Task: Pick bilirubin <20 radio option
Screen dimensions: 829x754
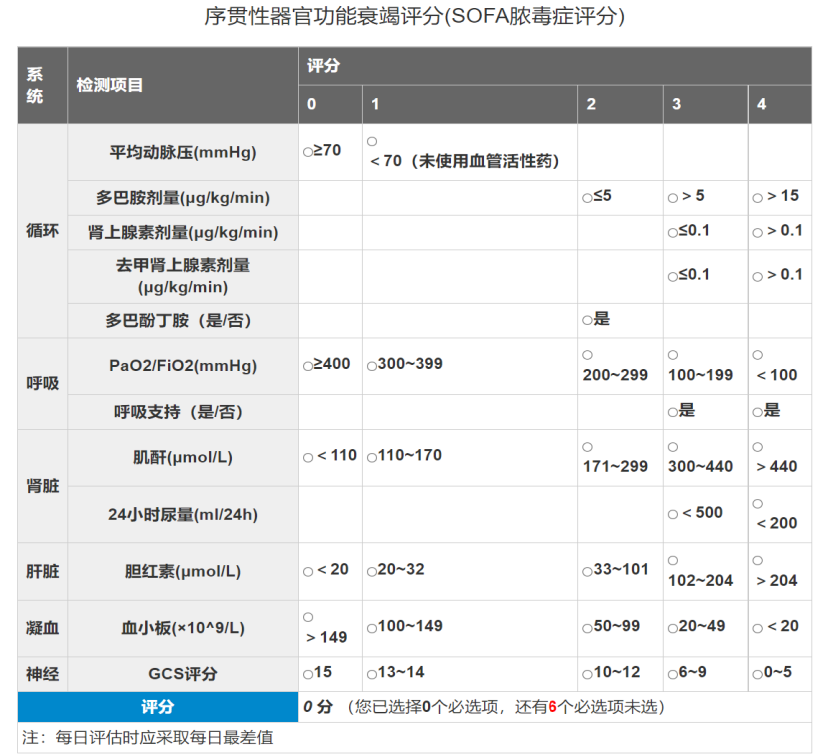Action: point(308,572)
